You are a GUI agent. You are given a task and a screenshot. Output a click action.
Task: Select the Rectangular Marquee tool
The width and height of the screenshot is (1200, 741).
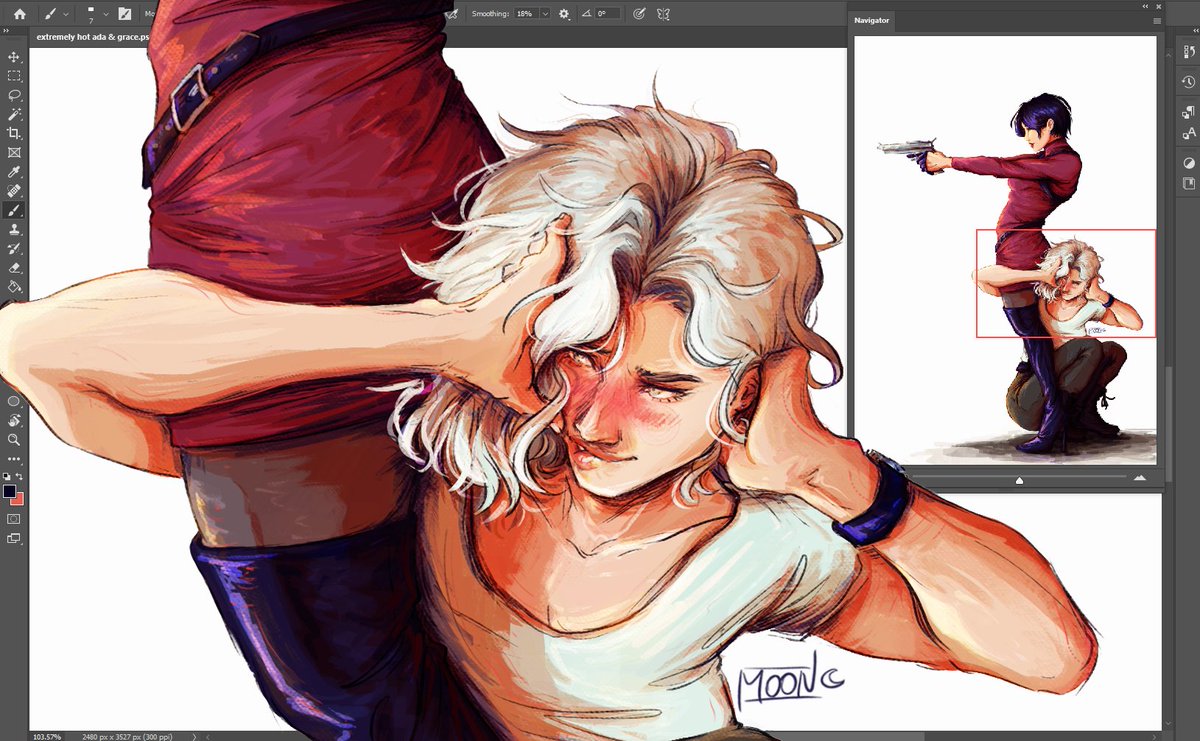click(x=14, y=76)
